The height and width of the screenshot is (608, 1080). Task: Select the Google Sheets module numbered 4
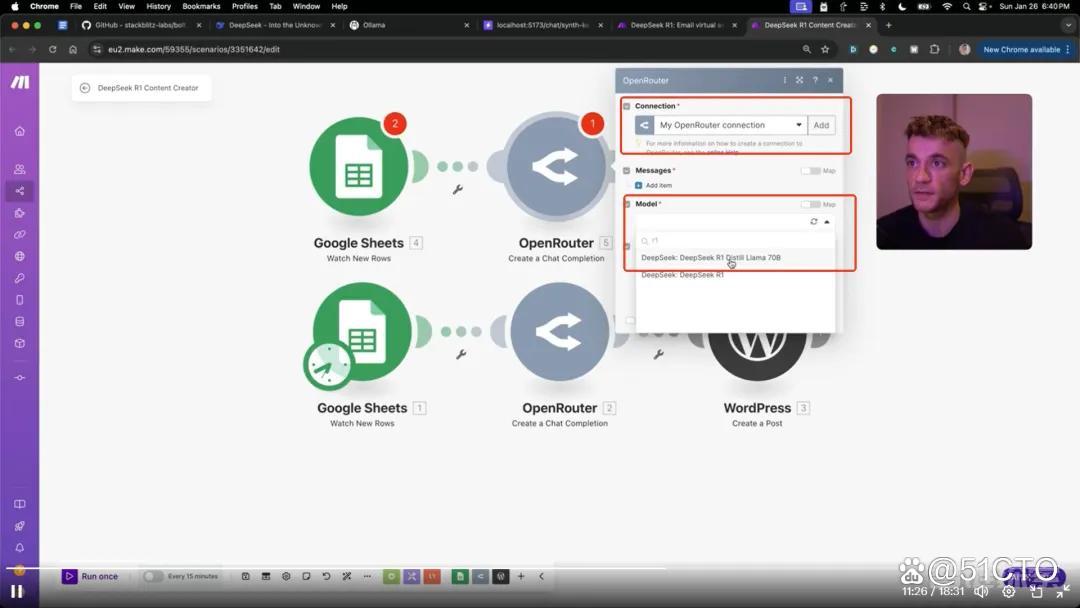coord(359,167)
